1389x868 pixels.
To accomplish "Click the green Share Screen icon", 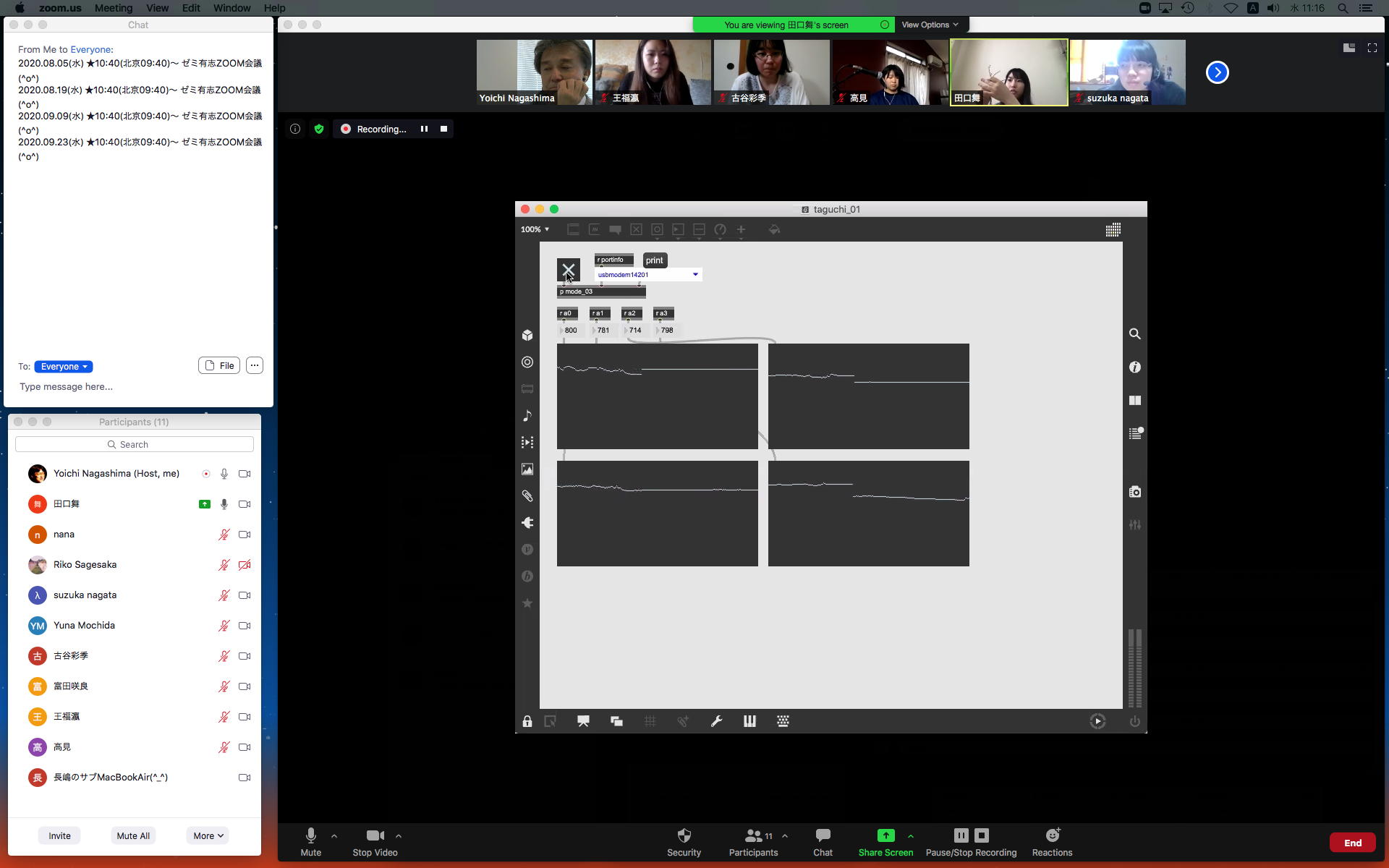I will (x=885, y=835).
